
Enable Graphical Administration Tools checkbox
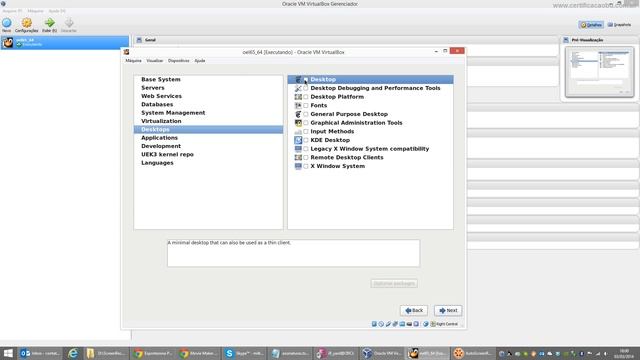point(306,123)
